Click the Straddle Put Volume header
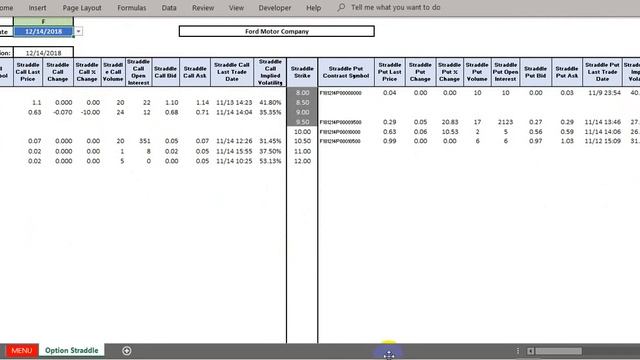The image size is (640, 360). 477,72
